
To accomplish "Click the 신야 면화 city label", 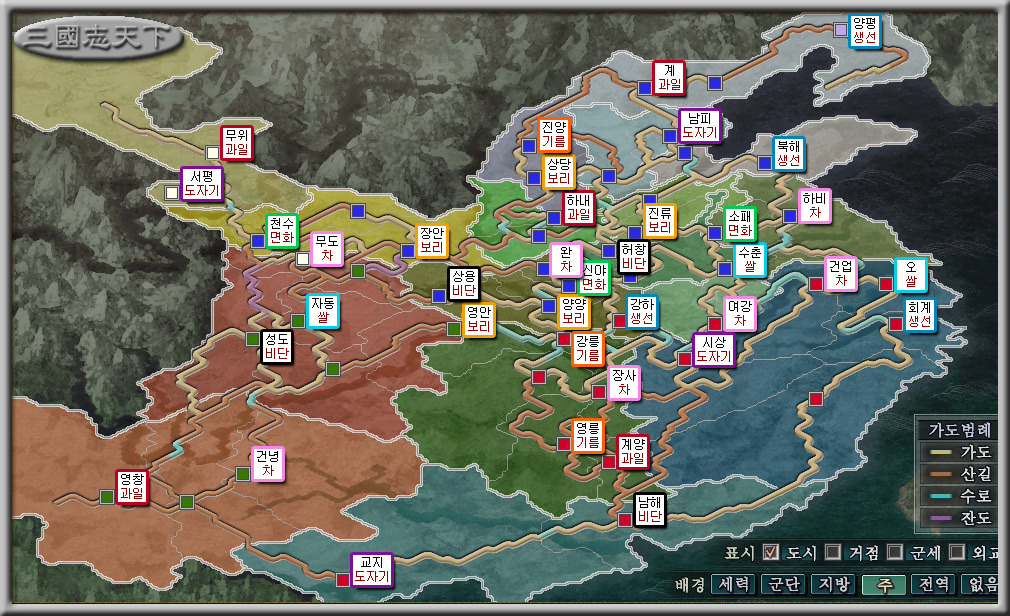I will (x=594, y=278).
